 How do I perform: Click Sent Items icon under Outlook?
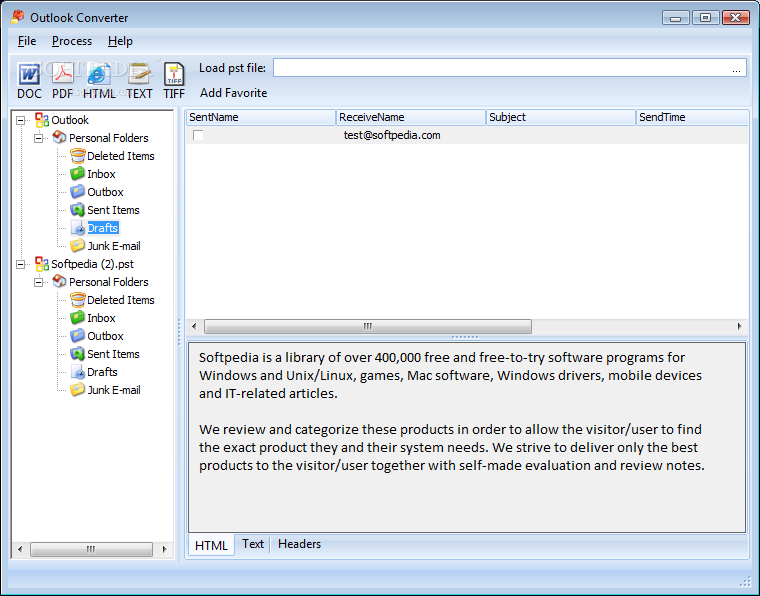pyautogui.click(x=78, y=210)
